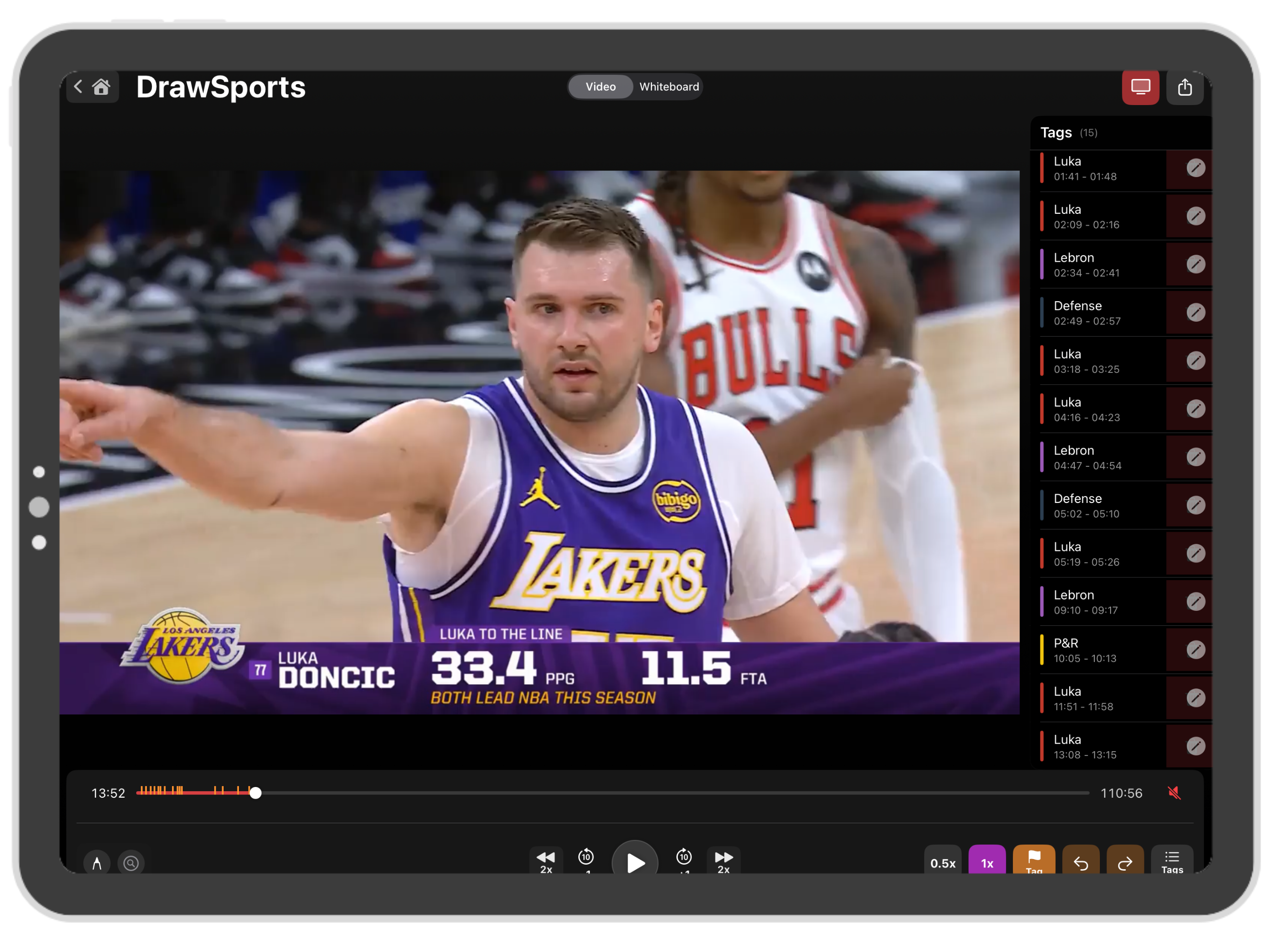Open screen mirroring with the red display icon
Image resolution: width=1270 pixels, height=952 pixels.
(x=1140, y=87)
